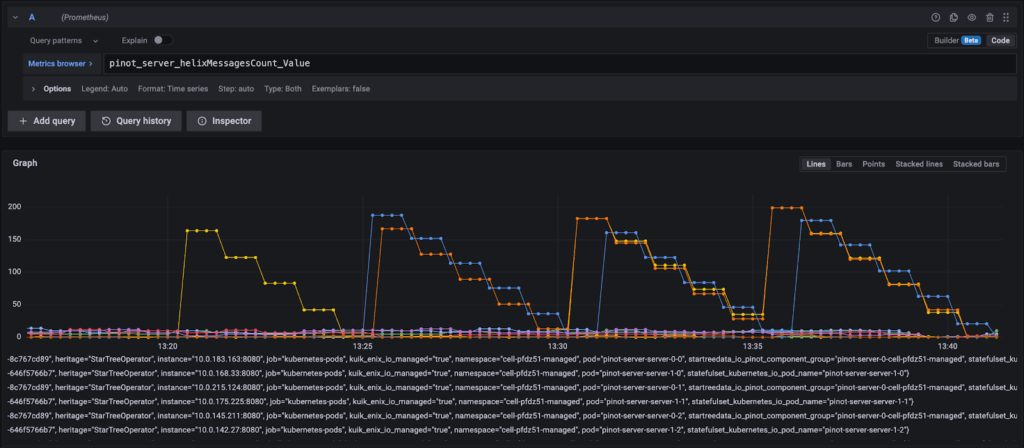Screen dimensions: 1024x448
Task: Select the Bars graph style
Action: pyautogui.click(x=843, y=164)
